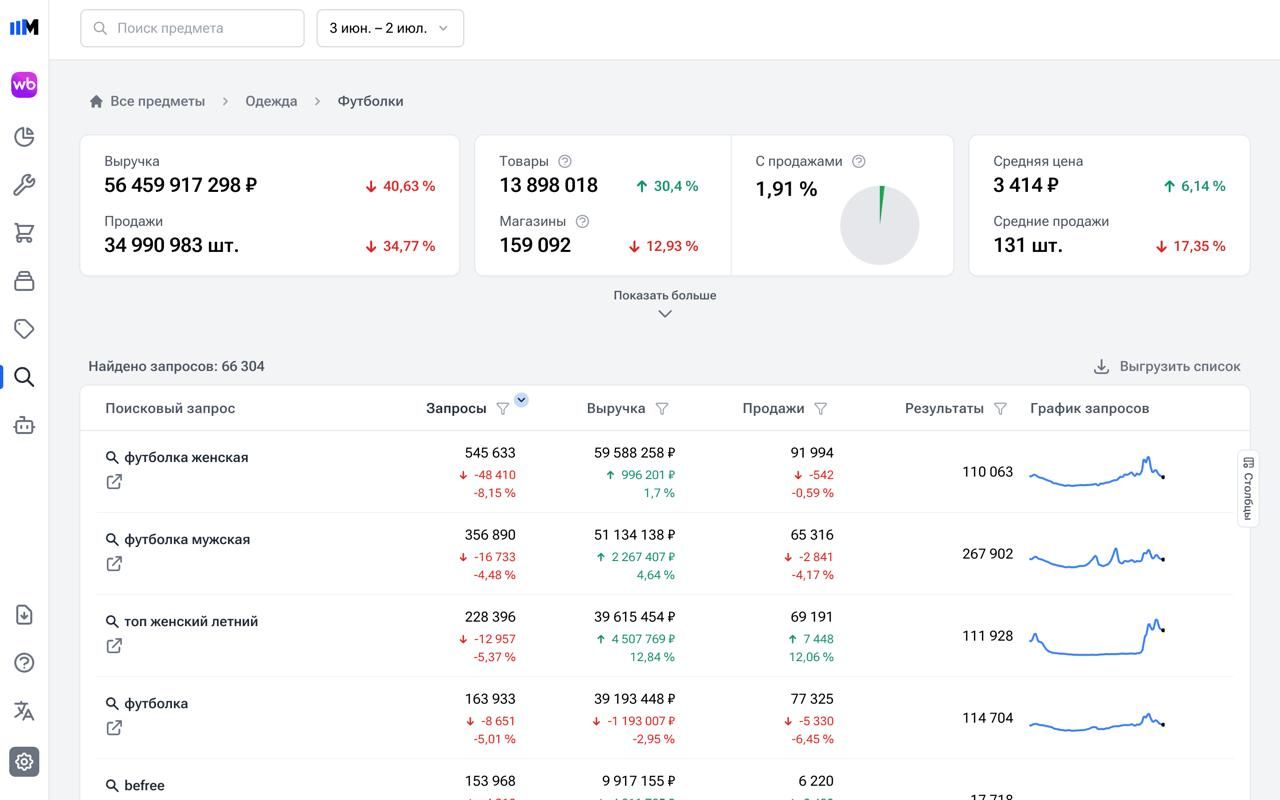The image size is (1280, 800).
Task: Open the robot assistant sidebar icon
Action: [x=24, y=425]
